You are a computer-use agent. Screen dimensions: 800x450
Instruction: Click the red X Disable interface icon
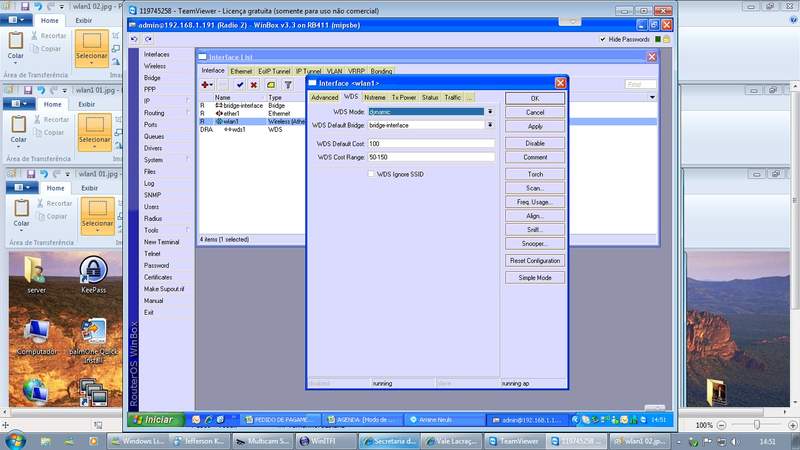pyautogui.click(x=254, y=85)
